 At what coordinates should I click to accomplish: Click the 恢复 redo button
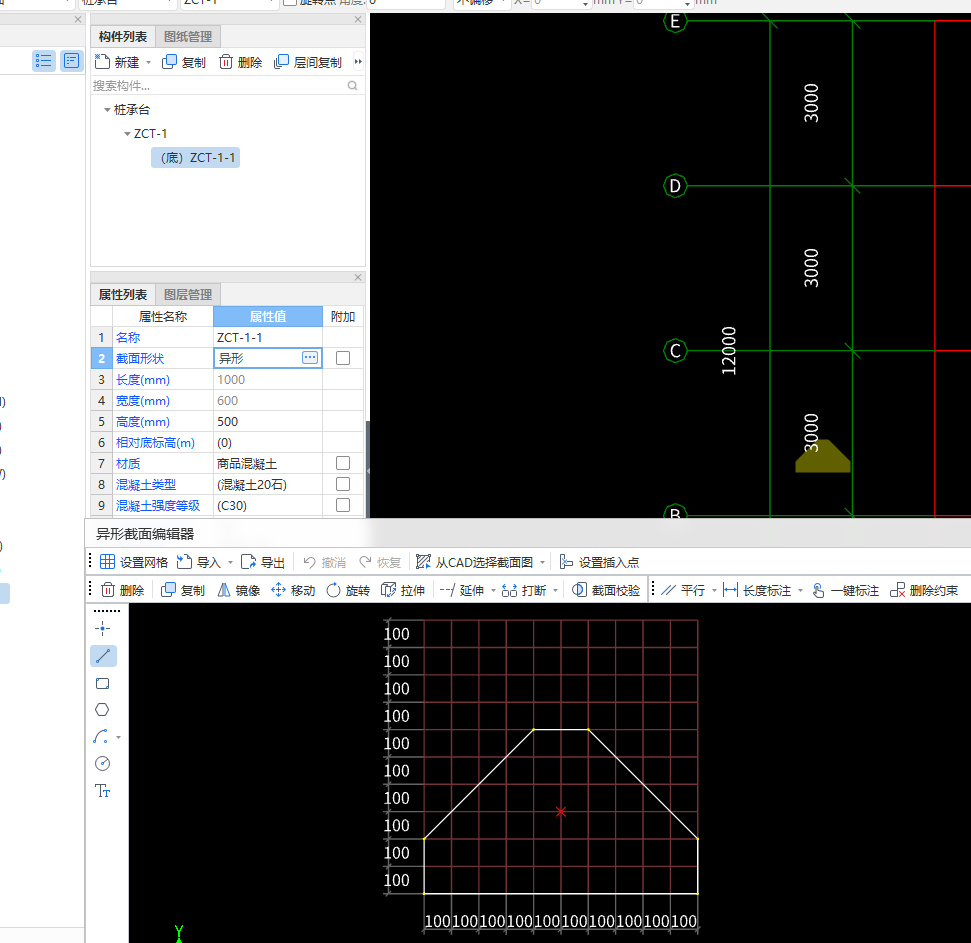380,562
